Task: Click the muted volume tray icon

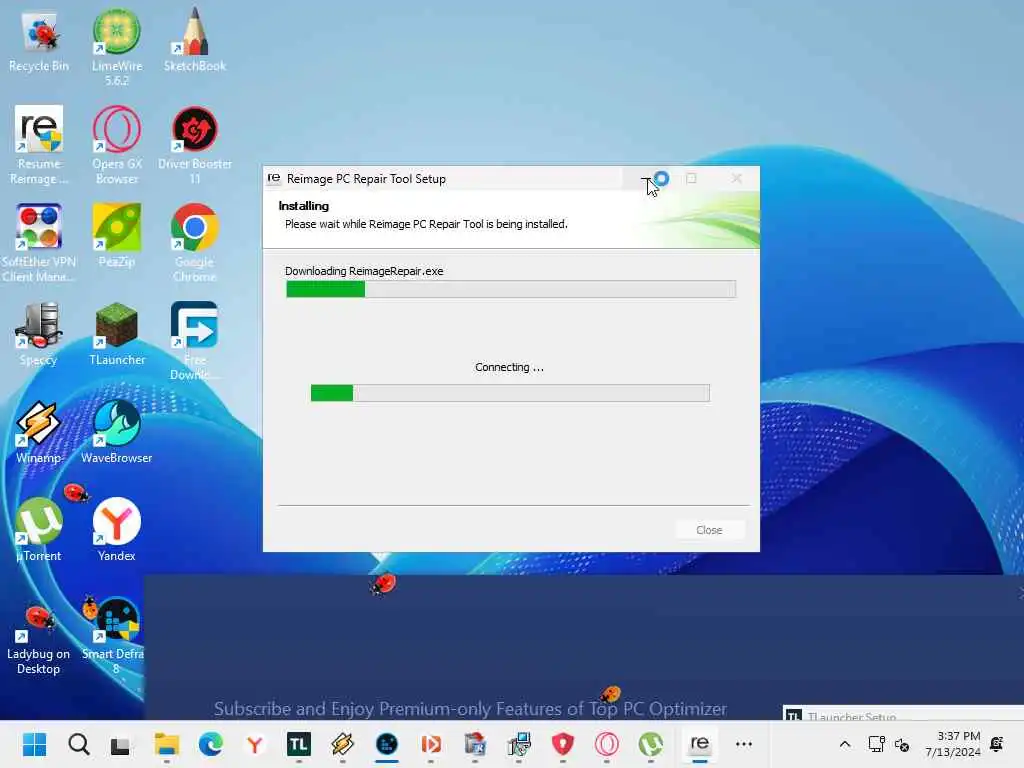Action: 902,744
